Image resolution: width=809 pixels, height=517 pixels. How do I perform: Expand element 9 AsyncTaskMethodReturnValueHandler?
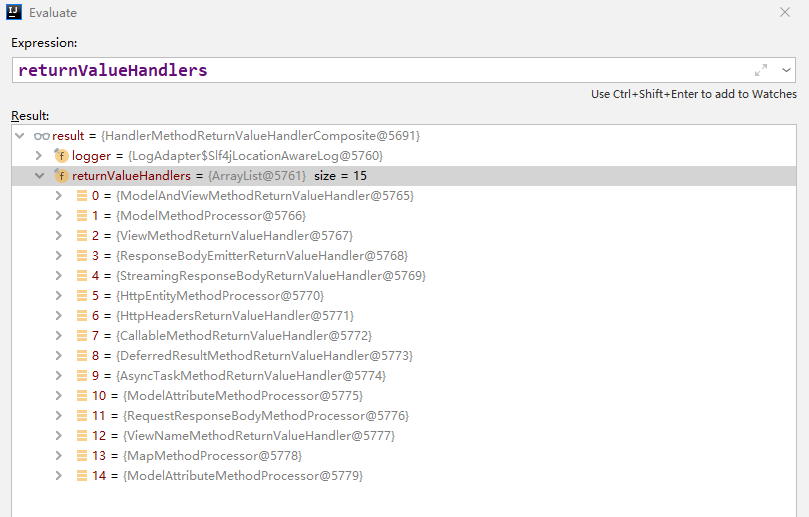59,376
